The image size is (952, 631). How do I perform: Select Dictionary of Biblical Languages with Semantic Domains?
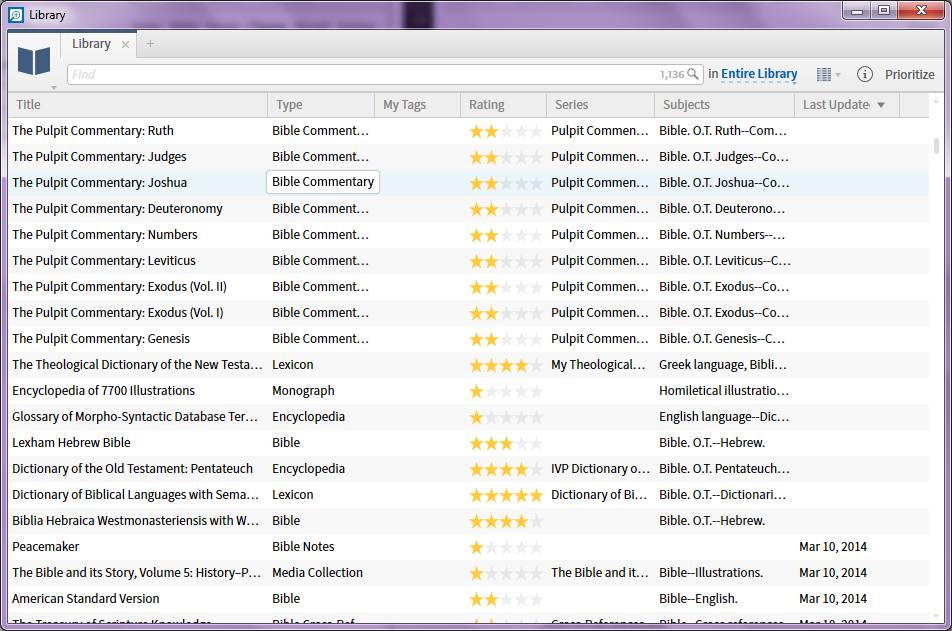(x=135, y=495)
